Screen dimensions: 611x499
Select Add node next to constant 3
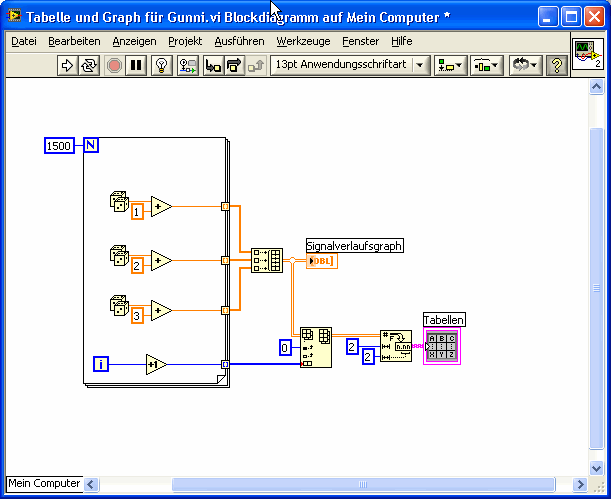pyautogui.click(x=161, y=310)
